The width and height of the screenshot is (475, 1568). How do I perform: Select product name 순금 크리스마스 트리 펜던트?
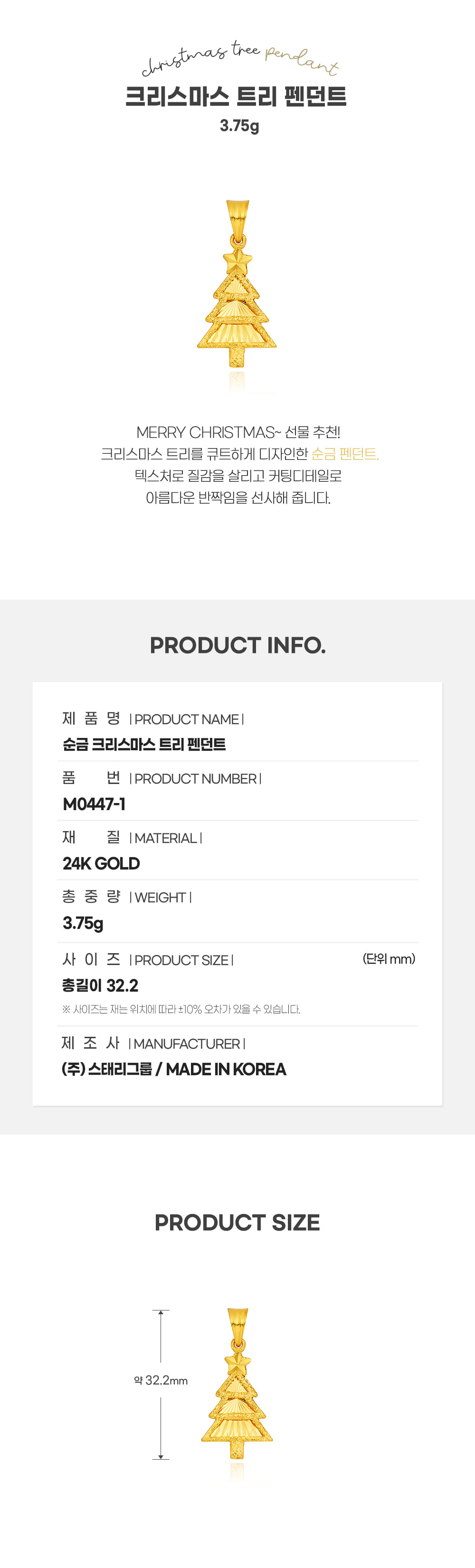(x=144, y=745)
